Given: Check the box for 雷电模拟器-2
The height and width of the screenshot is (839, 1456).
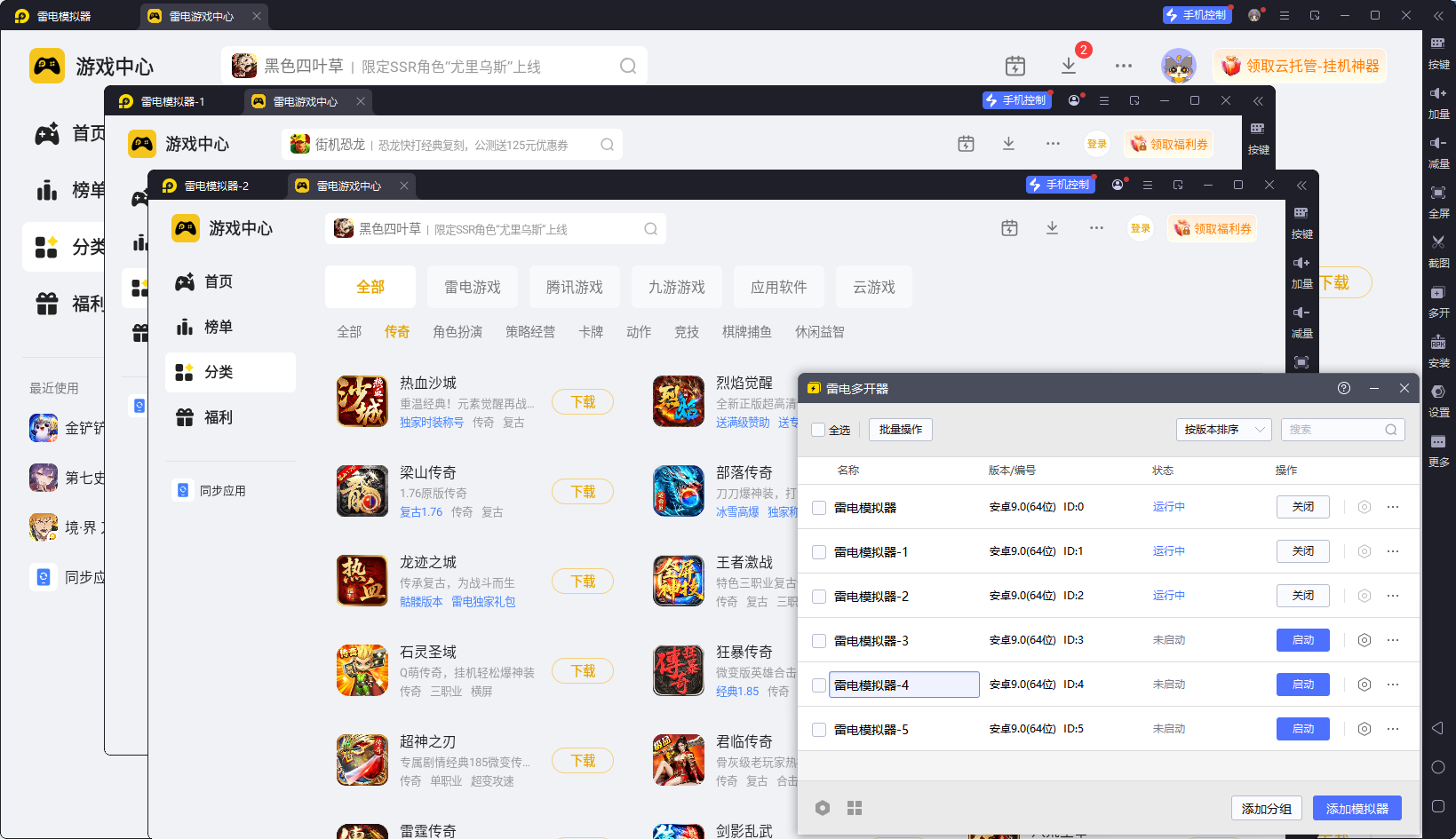Looking at the screenshot, I should 819,597.
